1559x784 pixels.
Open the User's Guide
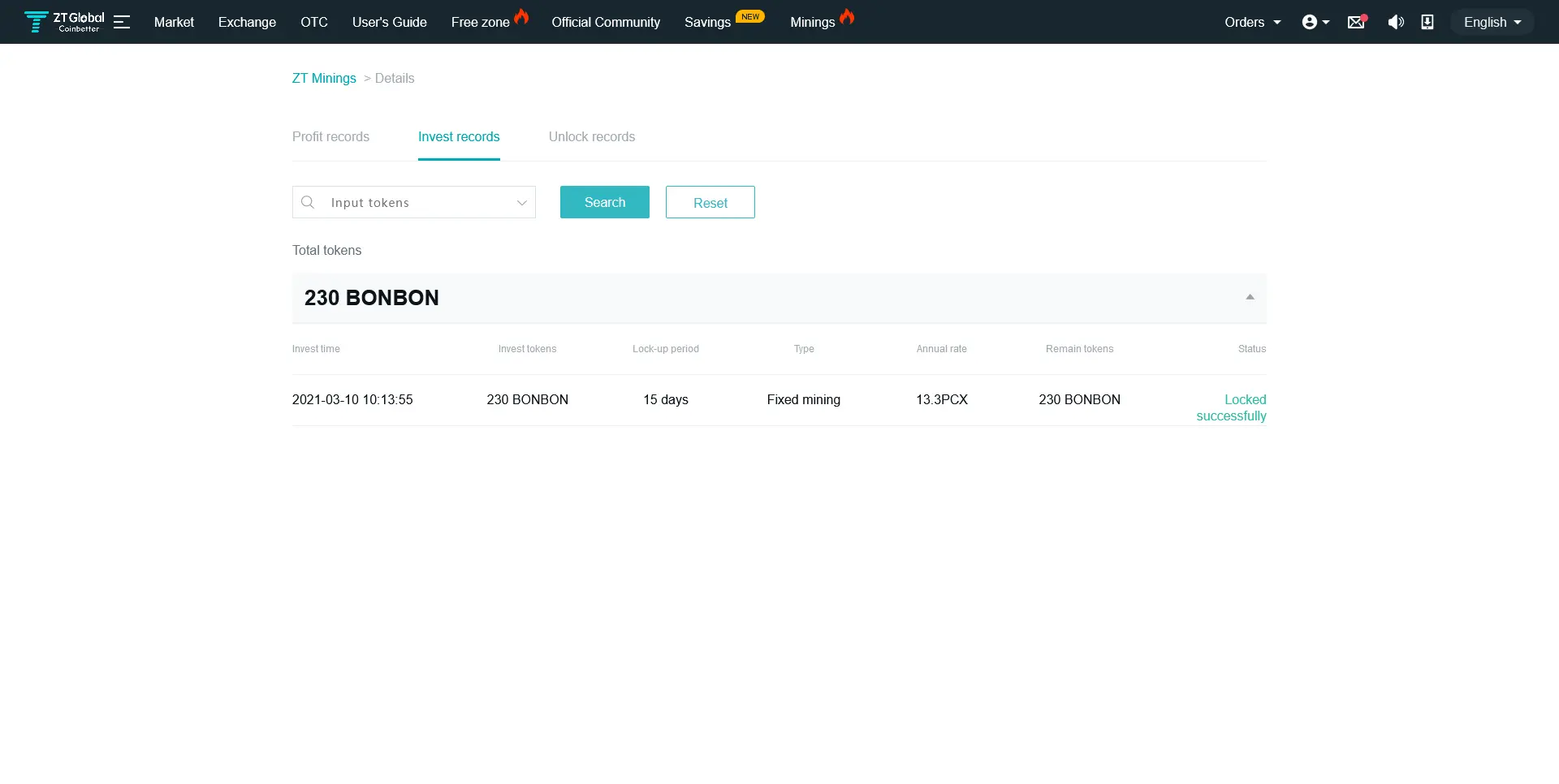click(390, 22)
